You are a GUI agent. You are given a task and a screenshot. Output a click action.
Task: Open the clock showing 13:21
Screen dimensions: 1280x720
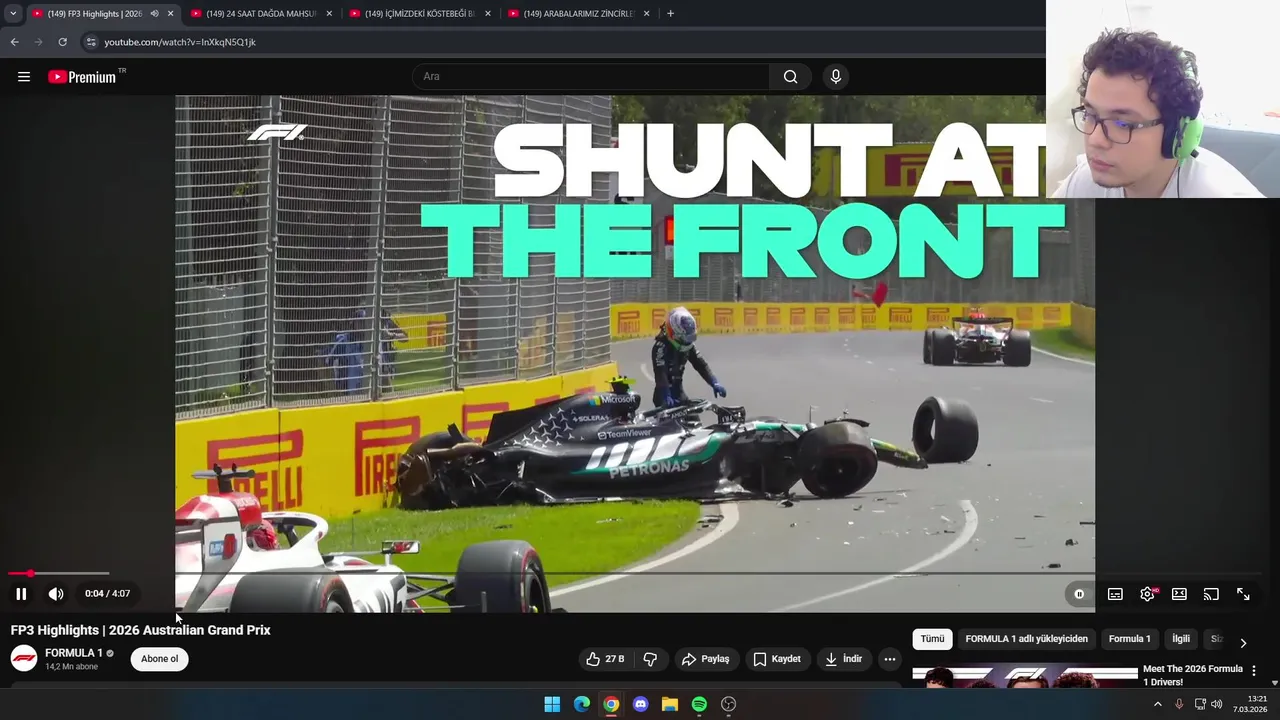click(1250, 704)
